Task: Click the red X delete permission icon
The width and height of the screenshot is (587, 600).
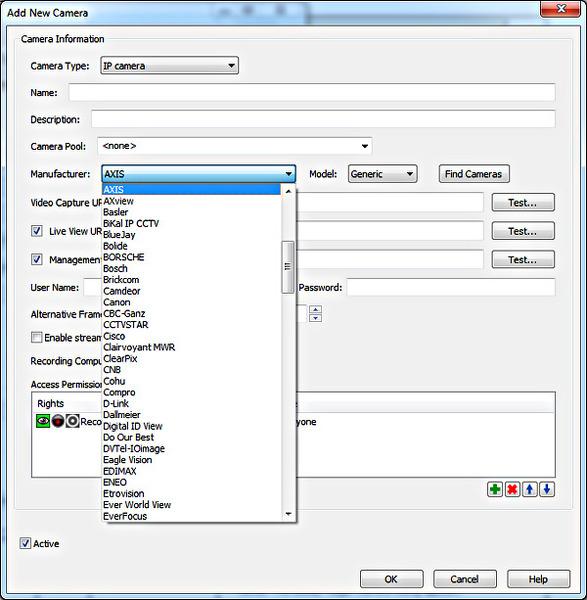Action: pyautogui.click(x=512, y=489)
